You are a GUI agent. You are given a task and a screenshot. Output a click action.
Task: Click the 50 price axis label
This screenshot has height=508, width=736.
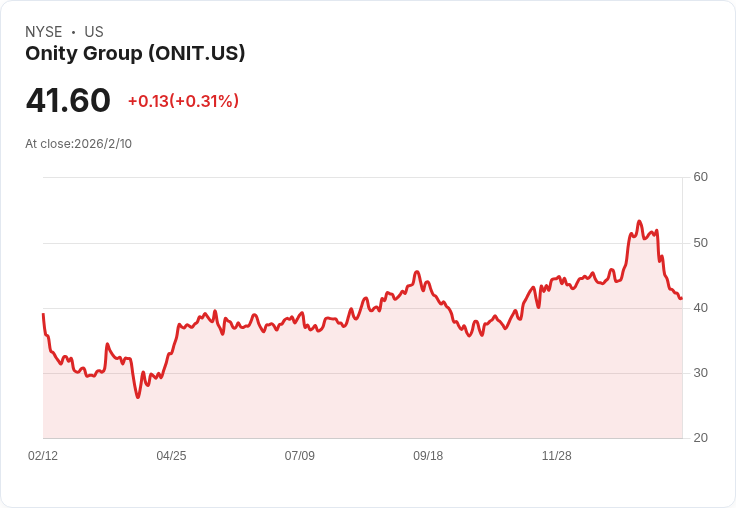tap(700, 243)
